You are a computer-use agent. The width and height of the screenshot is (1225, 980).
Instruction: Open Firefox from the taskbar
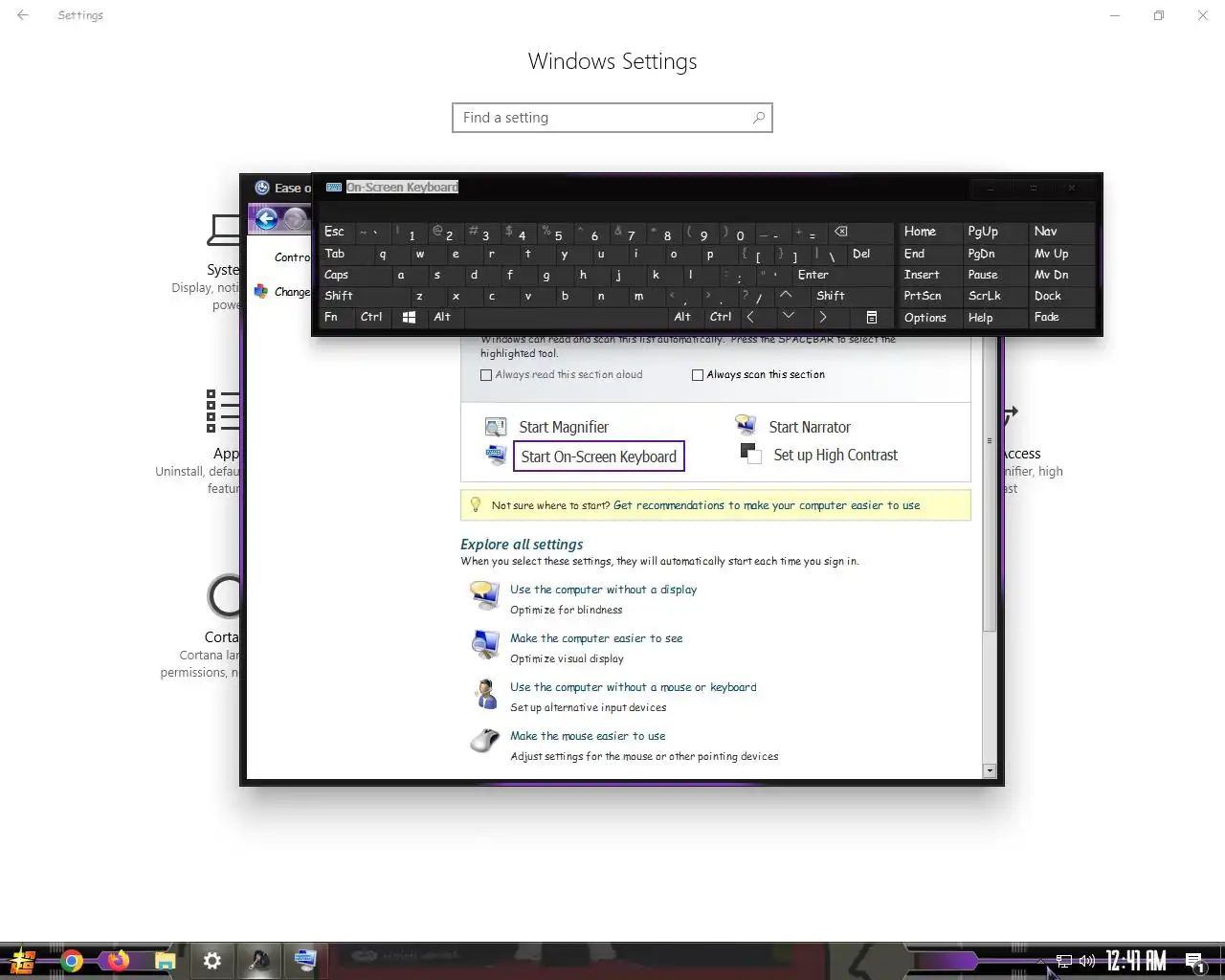[x=119, y=961]
